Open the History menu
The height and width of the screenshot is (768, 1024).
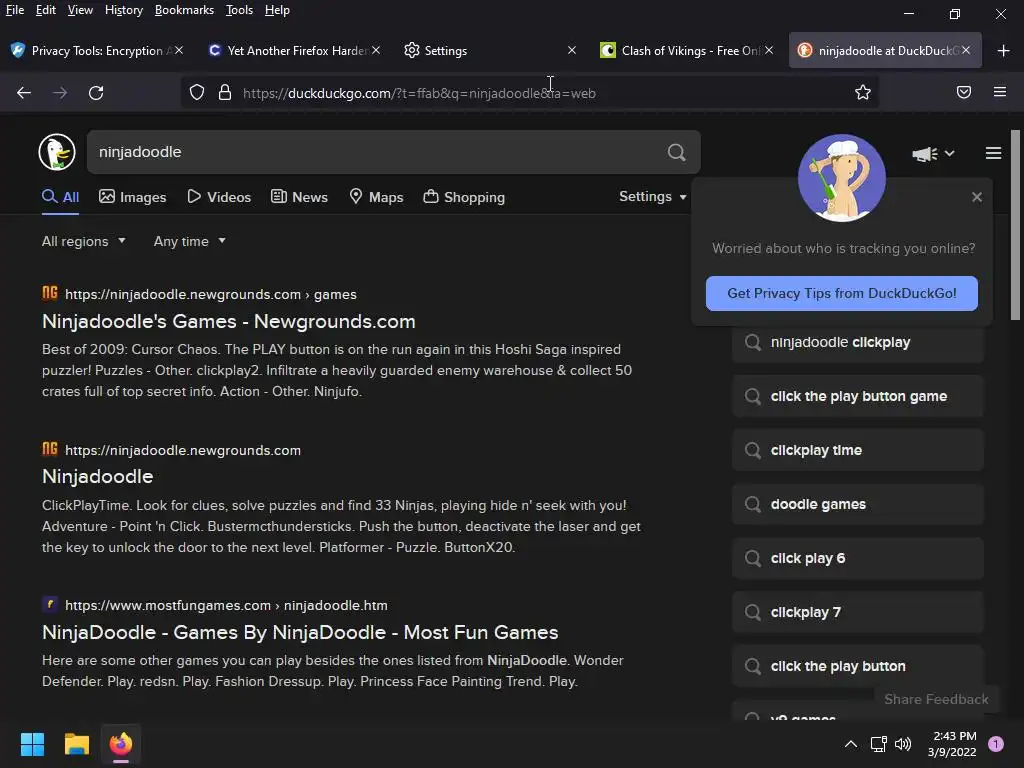pos(124,10)
